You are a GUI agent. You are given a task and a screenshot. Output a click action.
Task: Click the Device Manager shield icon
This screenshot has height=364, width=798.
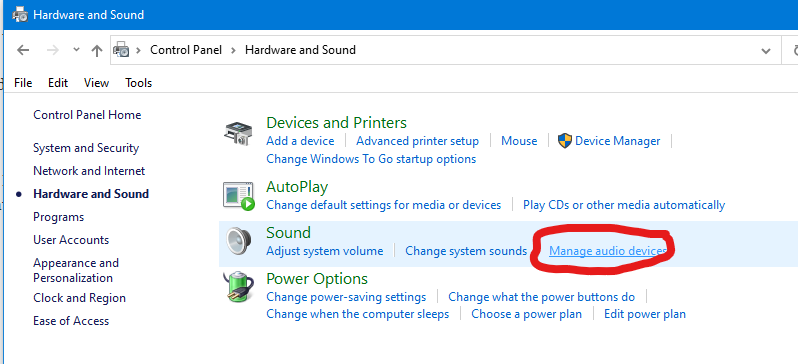tap(564, 141)
